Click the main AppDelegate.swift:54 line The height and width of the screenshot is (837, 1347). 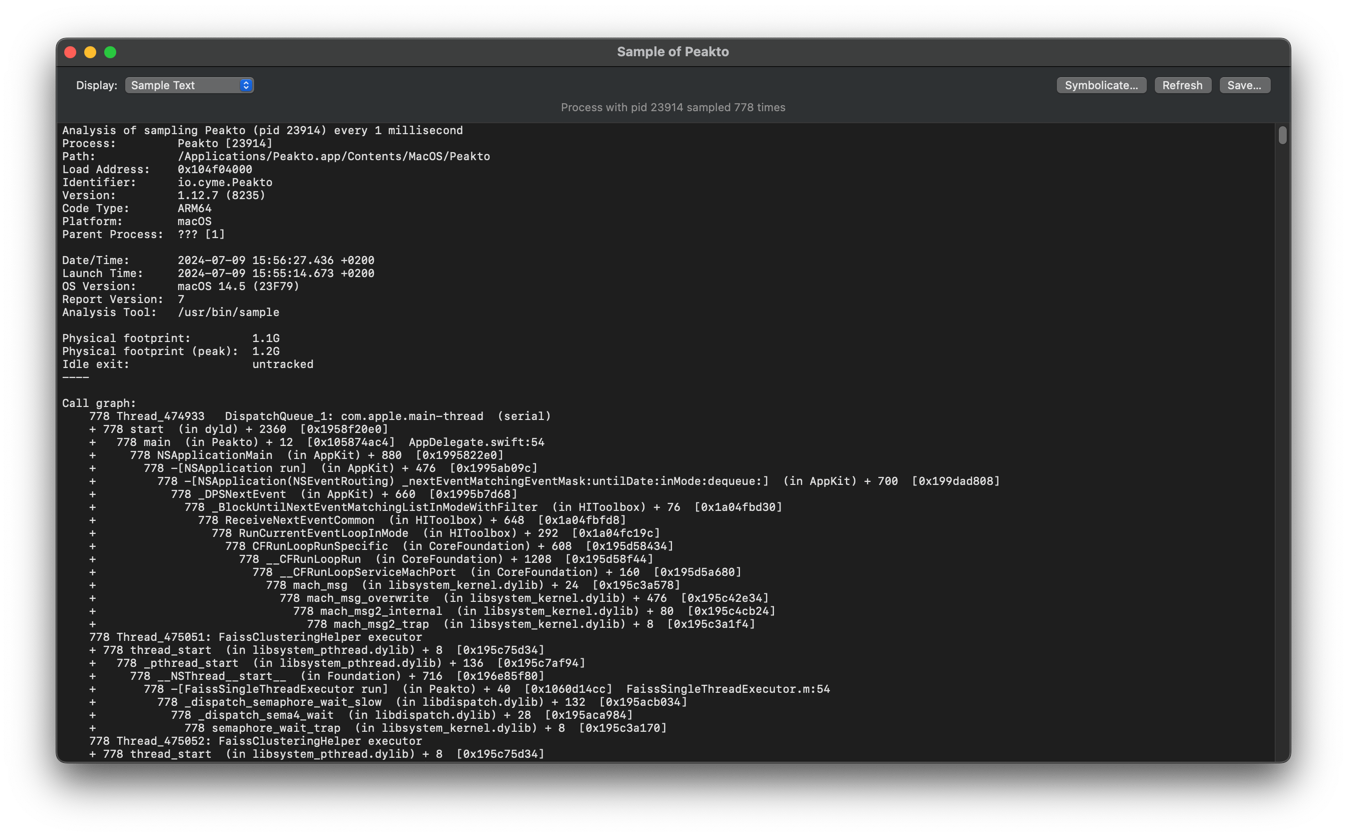coord(317,442)
